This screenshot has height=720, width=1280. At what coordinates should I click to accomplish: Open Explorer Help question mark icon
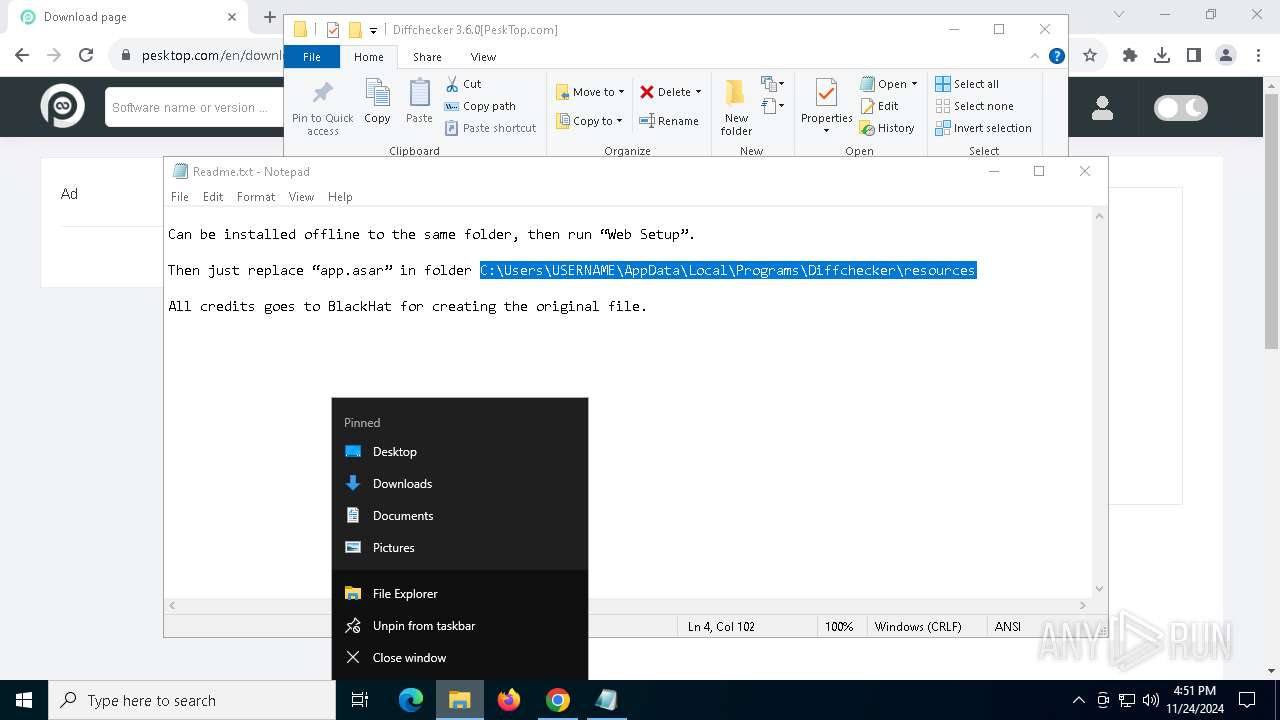1056,57
